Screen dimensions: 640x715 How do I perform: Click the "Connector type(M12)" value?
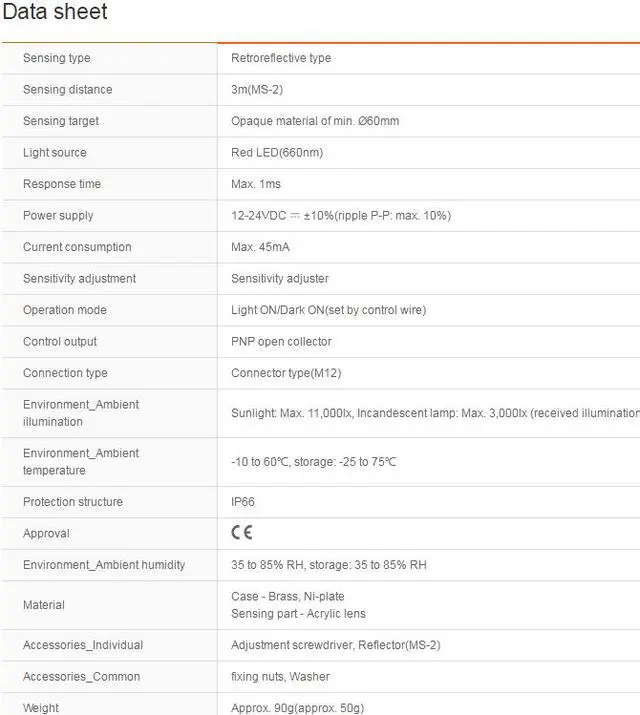click(x=281, y=373)
